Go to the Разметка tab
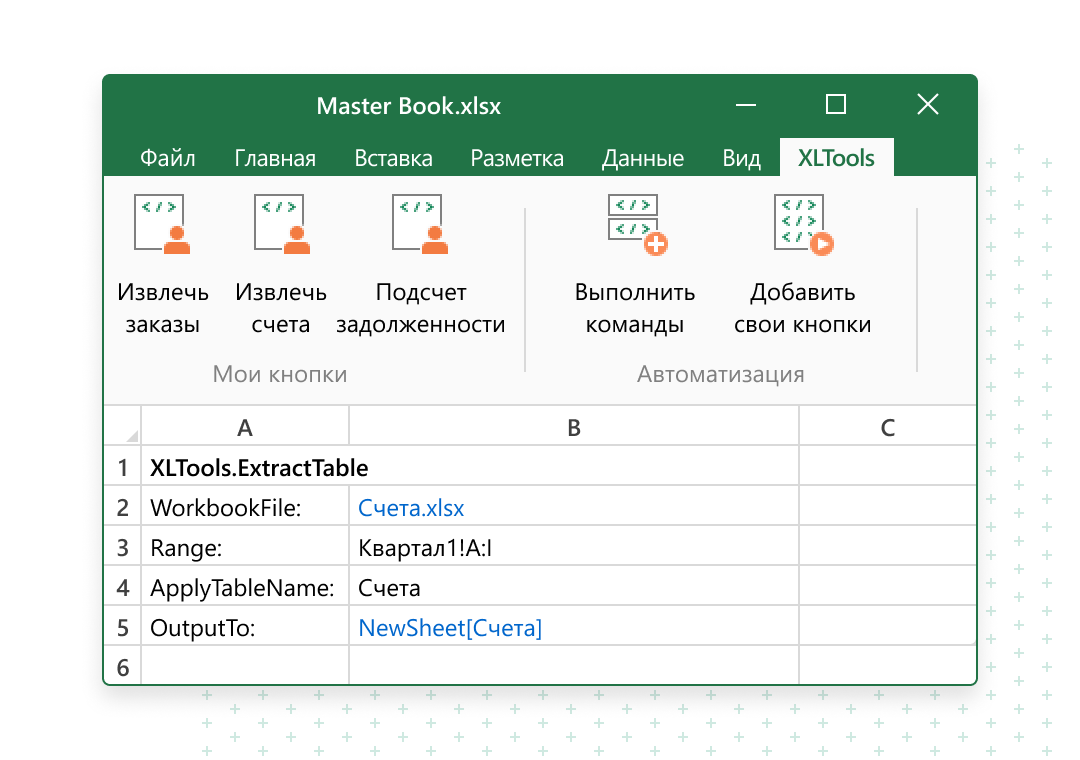The height and width of the screenshot is (760, 1080). click(x=517, y=158)
